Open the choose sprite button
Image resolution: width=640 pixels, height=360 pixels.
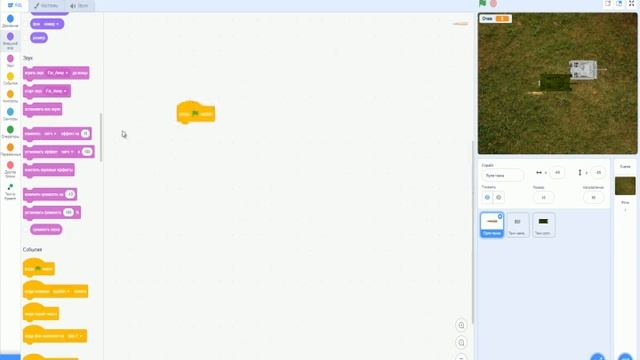point(598,357)
